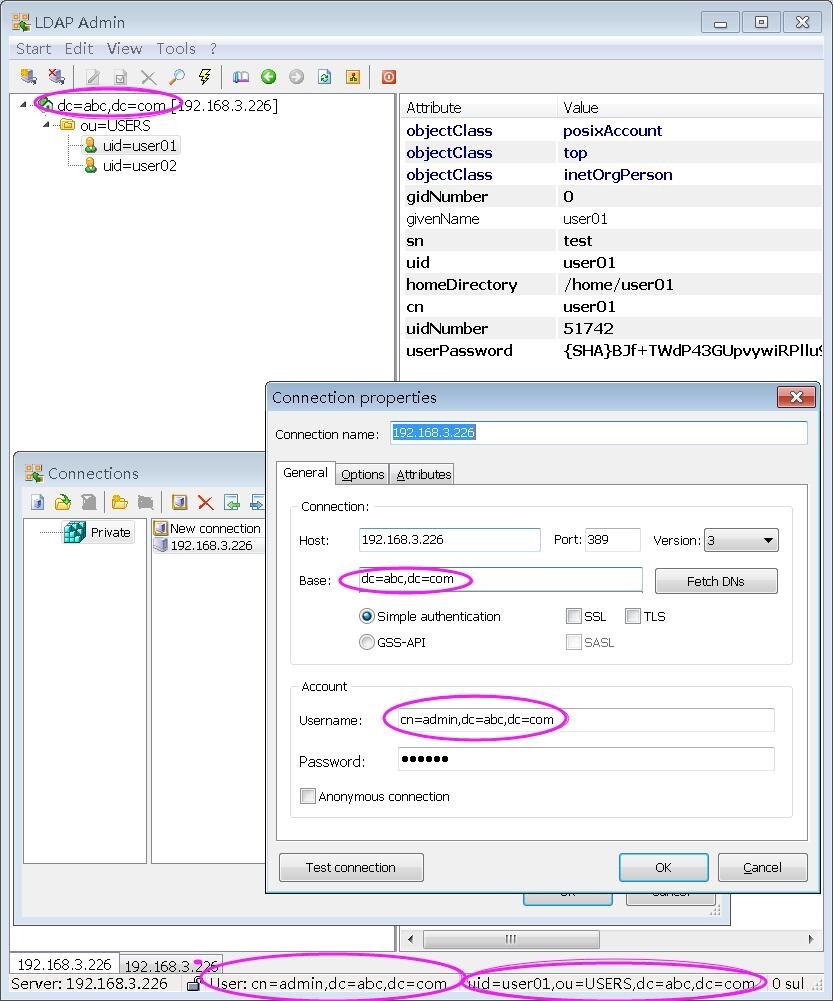Click the horizontal scrollbar thumb in attribute pane
The image size is (833, 1001).
coord(511,939)
